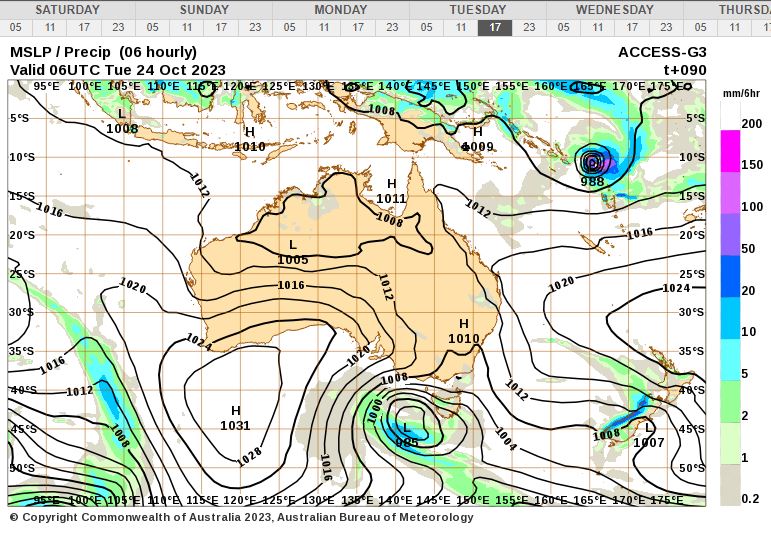The image size is (771, 533).
Task: Open the WEDNESDAY day header
Action: 614,9
